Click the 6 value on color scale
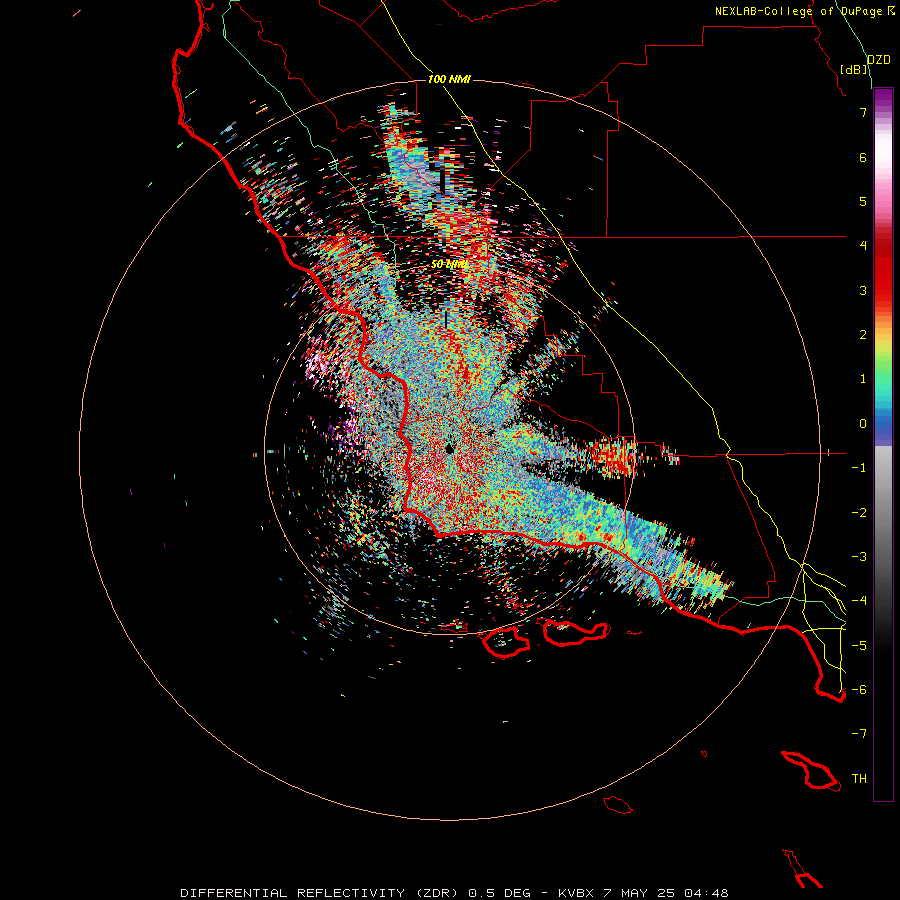The width and height of the screenshot is (900, 900). point(863,157)
